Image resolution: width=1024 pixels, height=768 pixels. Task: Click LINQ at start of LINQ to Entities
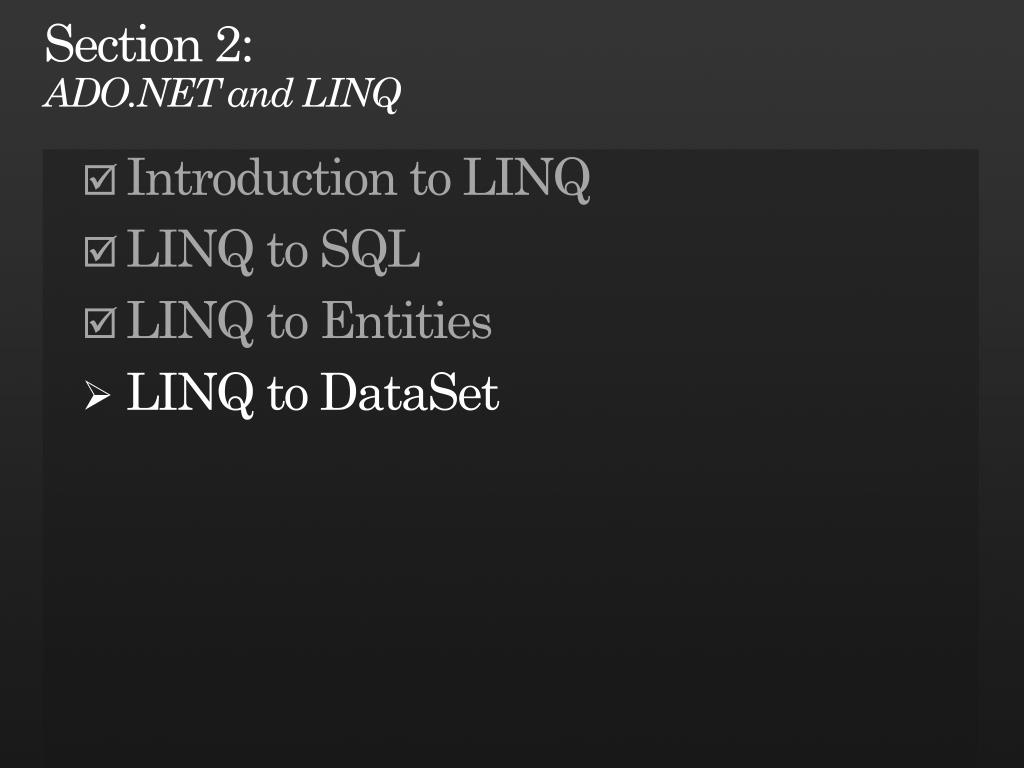coord(189,322)
